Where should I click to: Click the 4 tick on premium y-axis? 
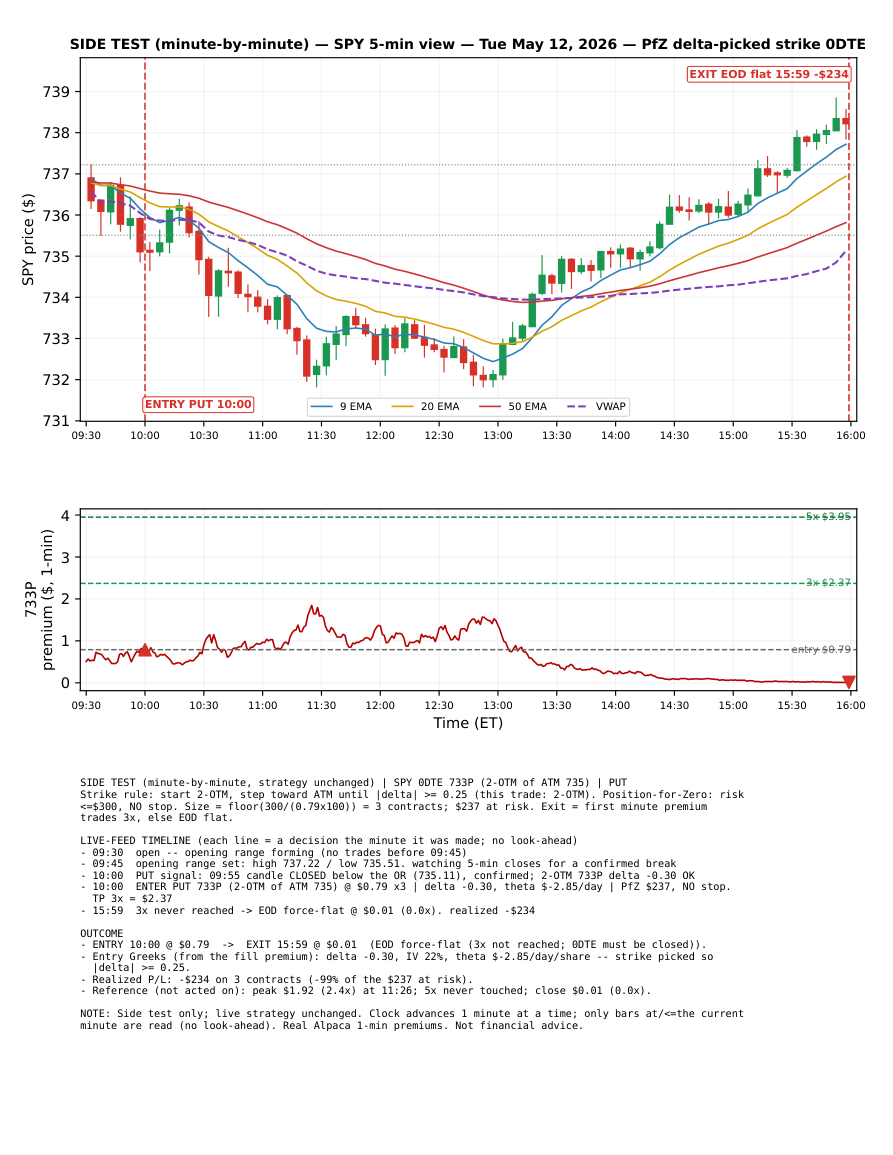(66, 516)
